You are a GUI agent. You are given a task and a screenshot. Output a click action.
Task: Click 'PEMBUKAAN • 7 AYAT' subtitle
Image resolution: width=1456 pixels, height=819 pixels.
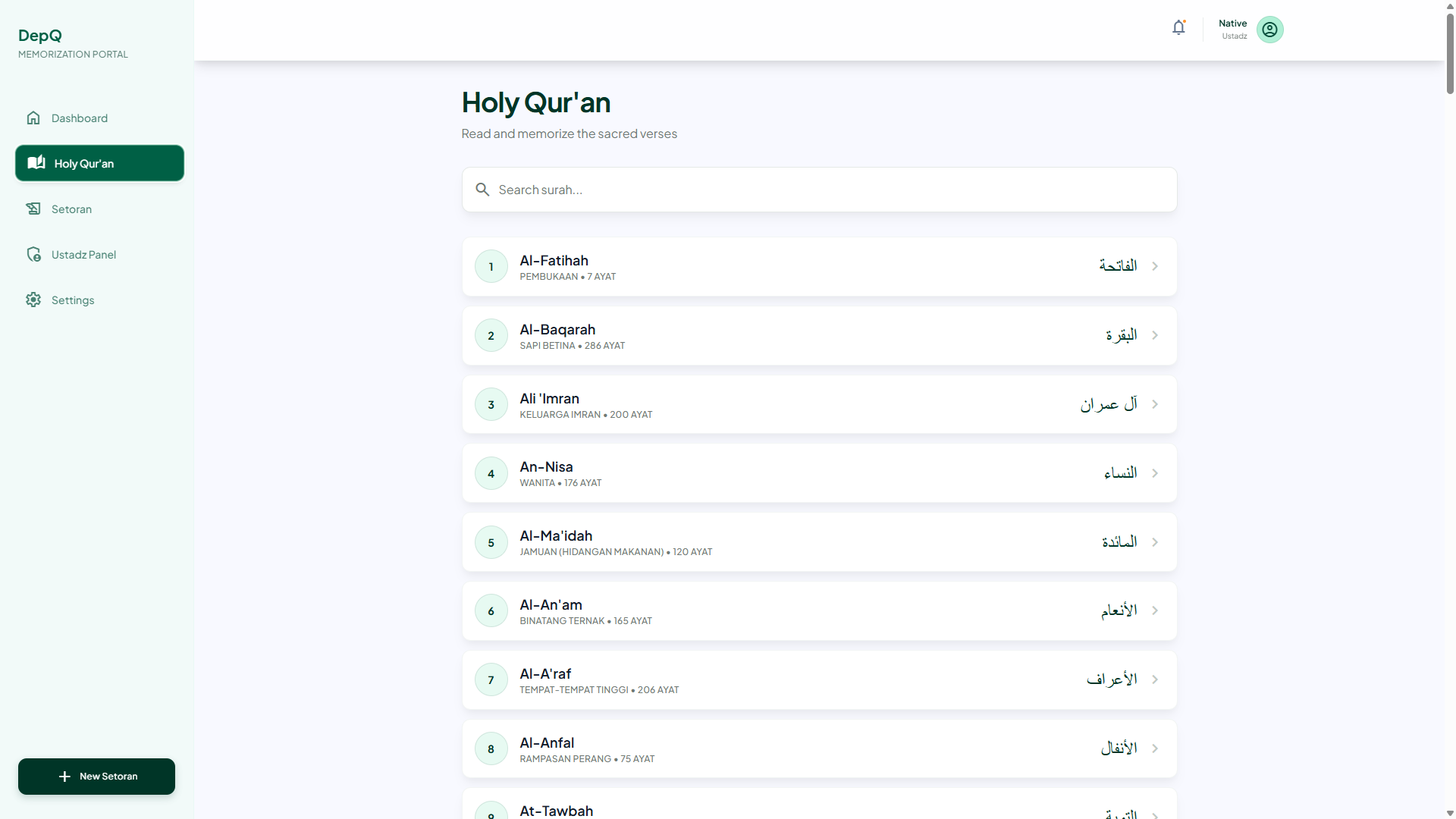pyautogui.click(x=567, y=277)
